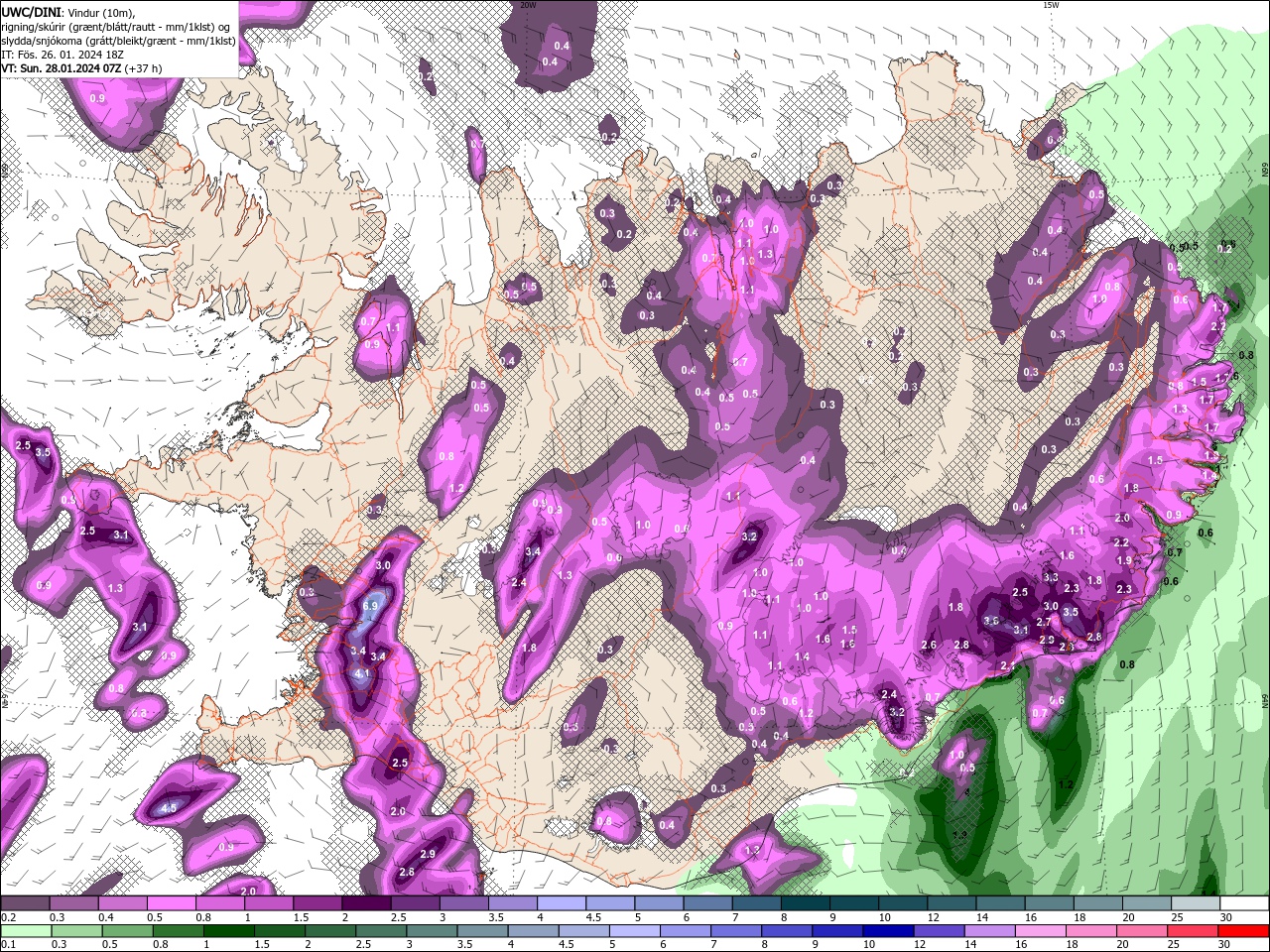Viewport: 1270px width, 952px height.
Task: Select the pale gray swatch labeled 25 in upper legend
Action: click(x=1196, y=903)
